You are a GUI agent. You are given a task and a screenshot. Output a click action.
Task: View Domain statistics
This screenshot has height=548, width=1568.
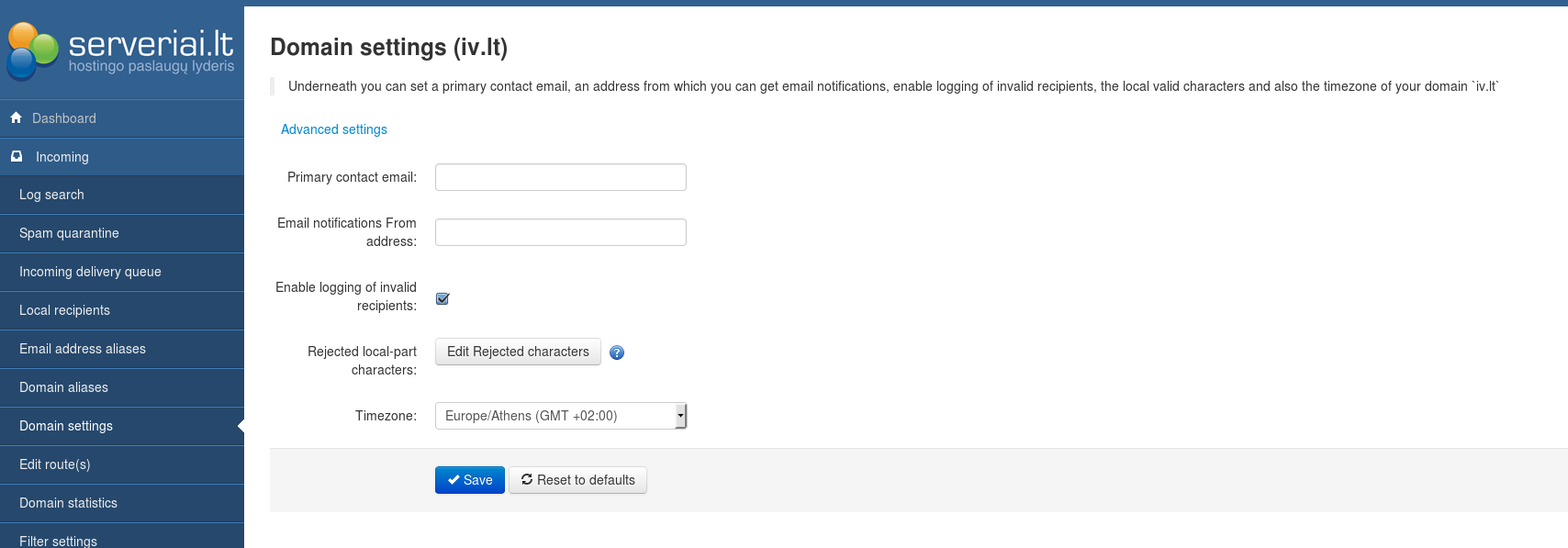pos(68,503)
